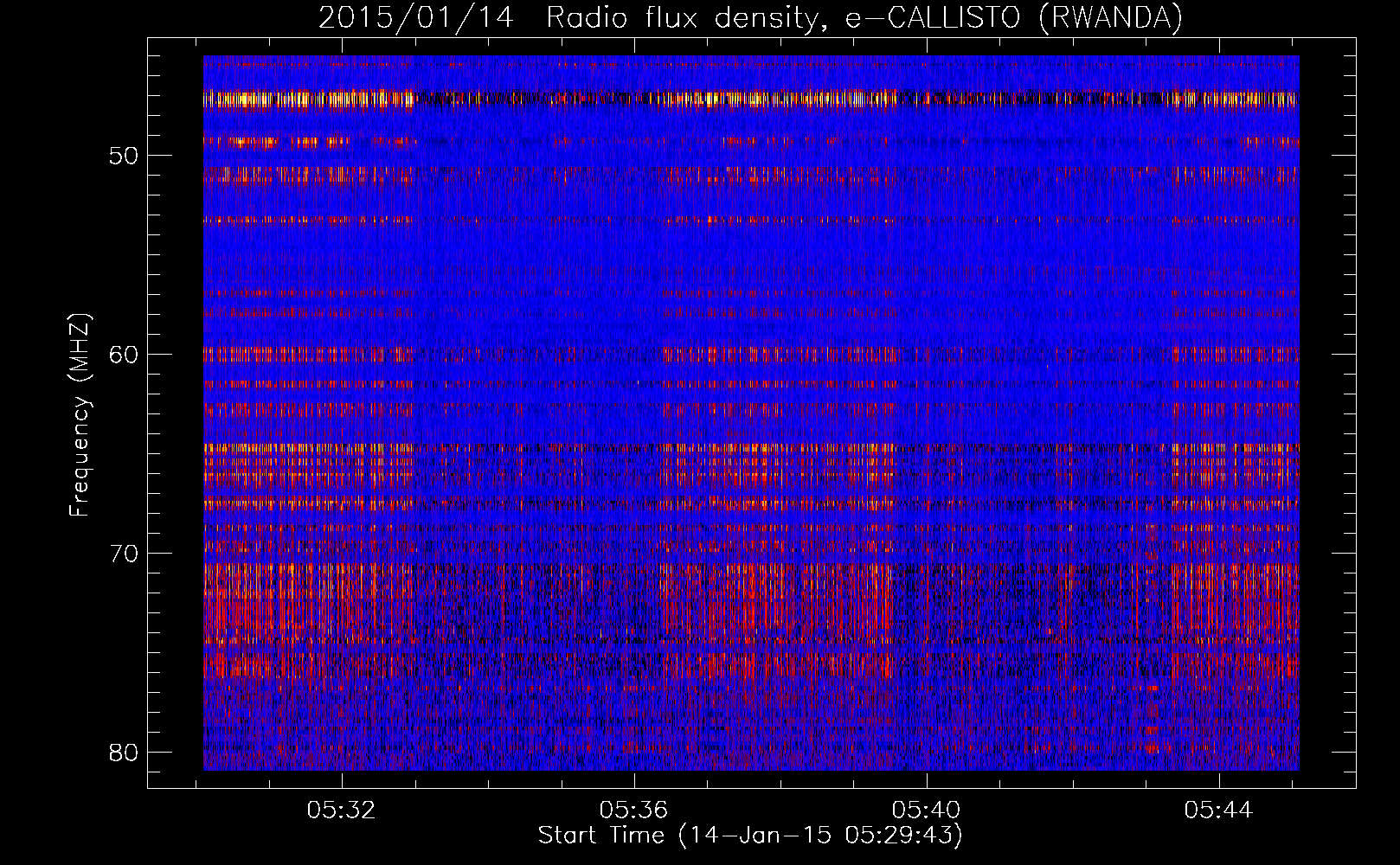Select the 80 frequency tick label
The image size is (1400, 865).
(124, 753)
